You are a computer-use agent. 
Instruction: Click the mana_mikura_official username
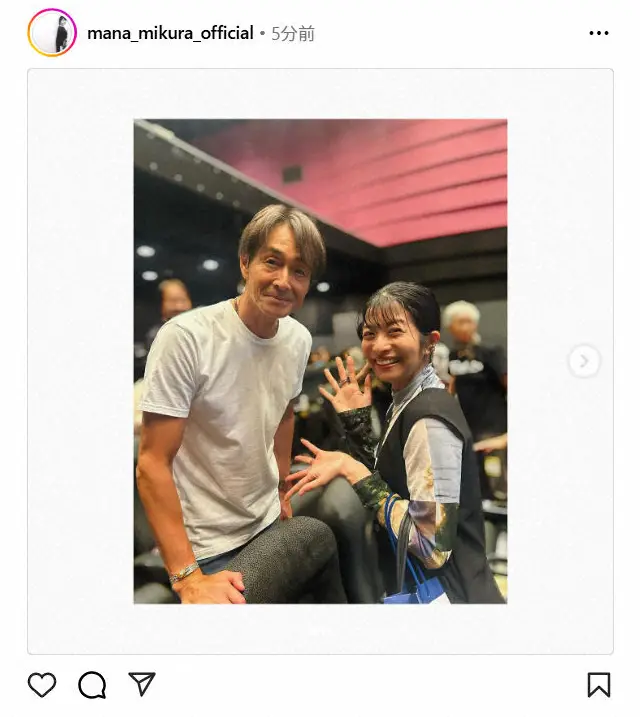[170, 33]
